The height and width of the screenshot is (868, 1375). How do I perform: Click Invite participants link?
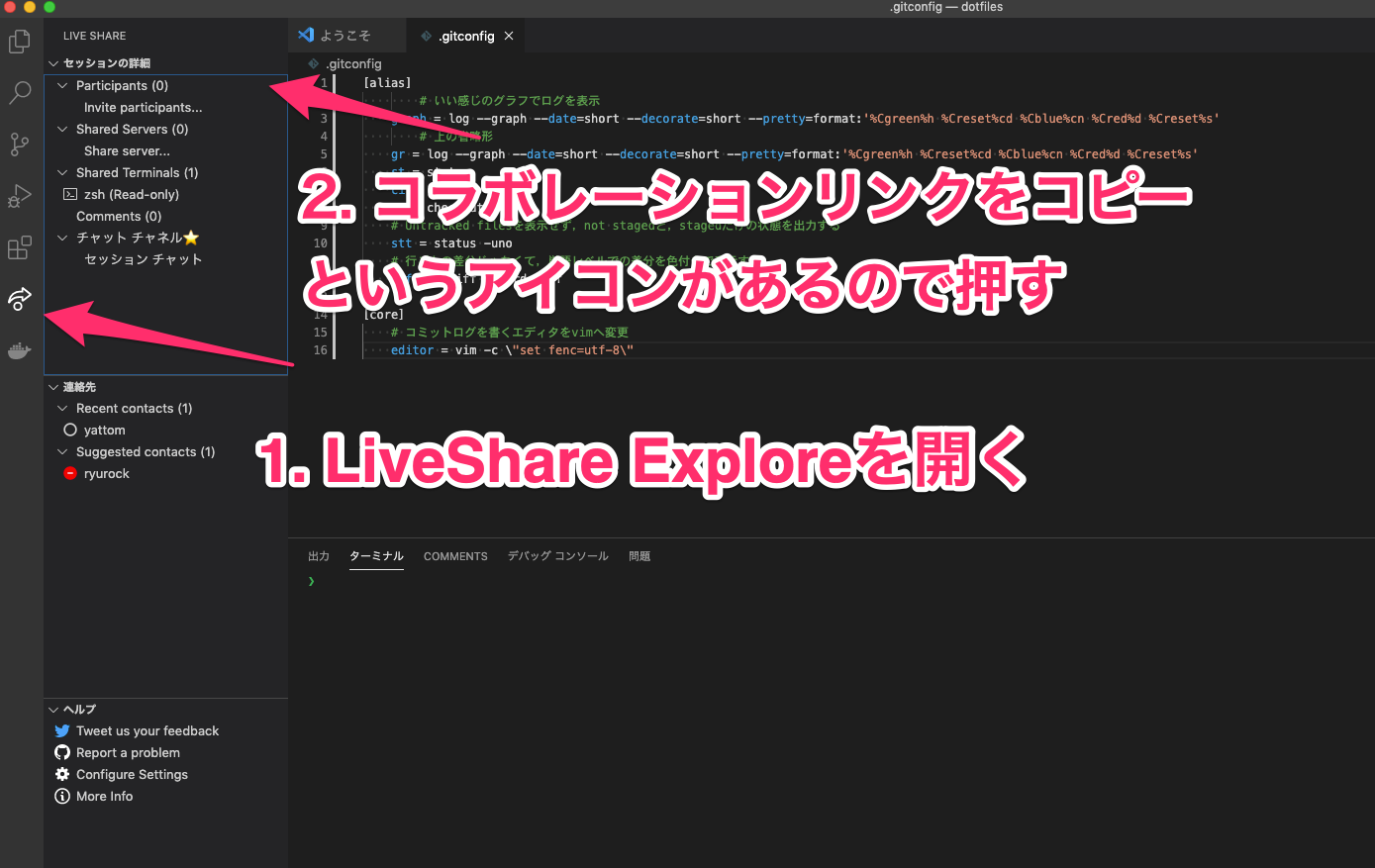pyautogui.click(x=143, y=107)
